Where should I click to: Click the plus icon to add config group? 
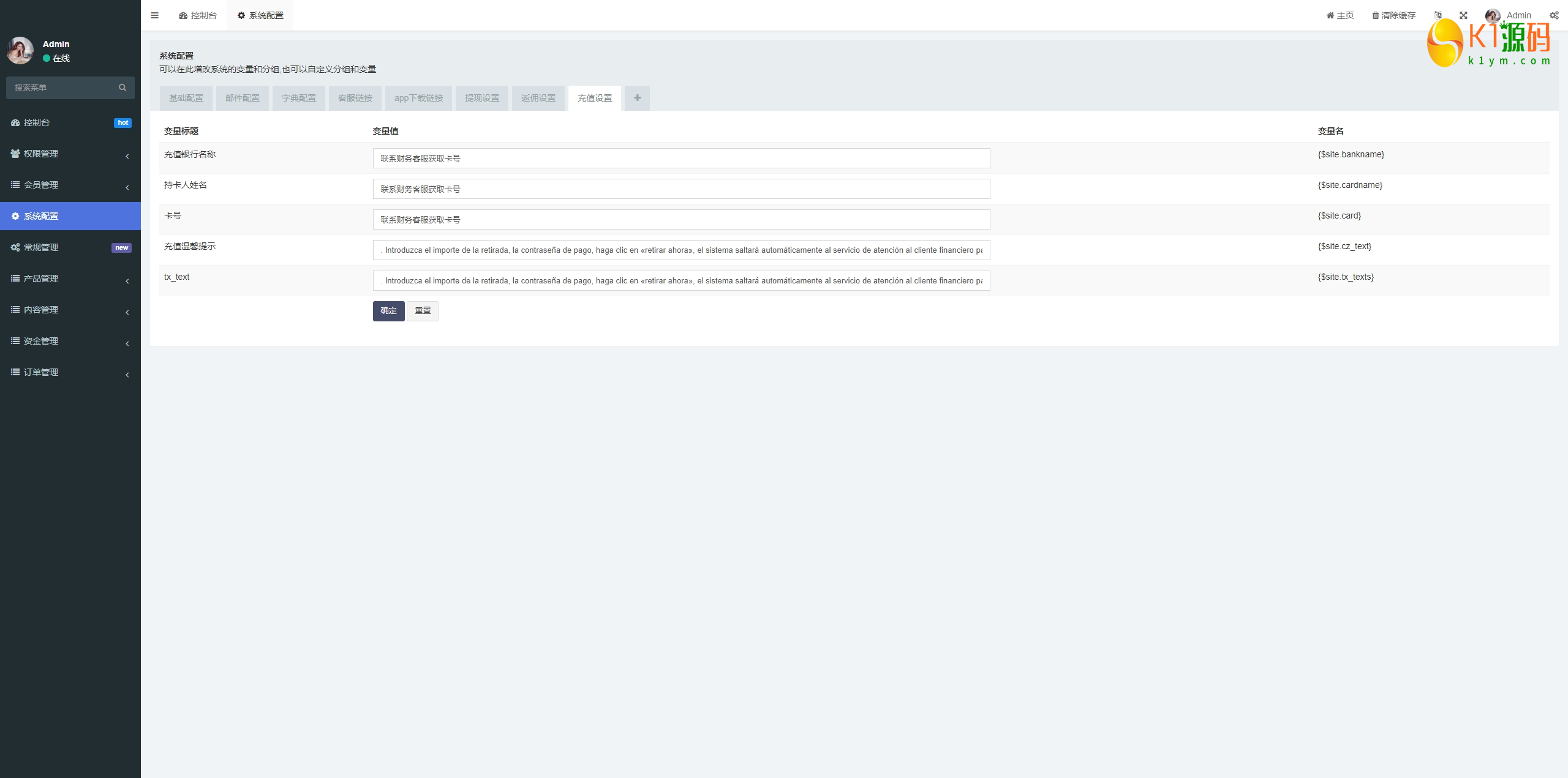[x=637, y=98]
